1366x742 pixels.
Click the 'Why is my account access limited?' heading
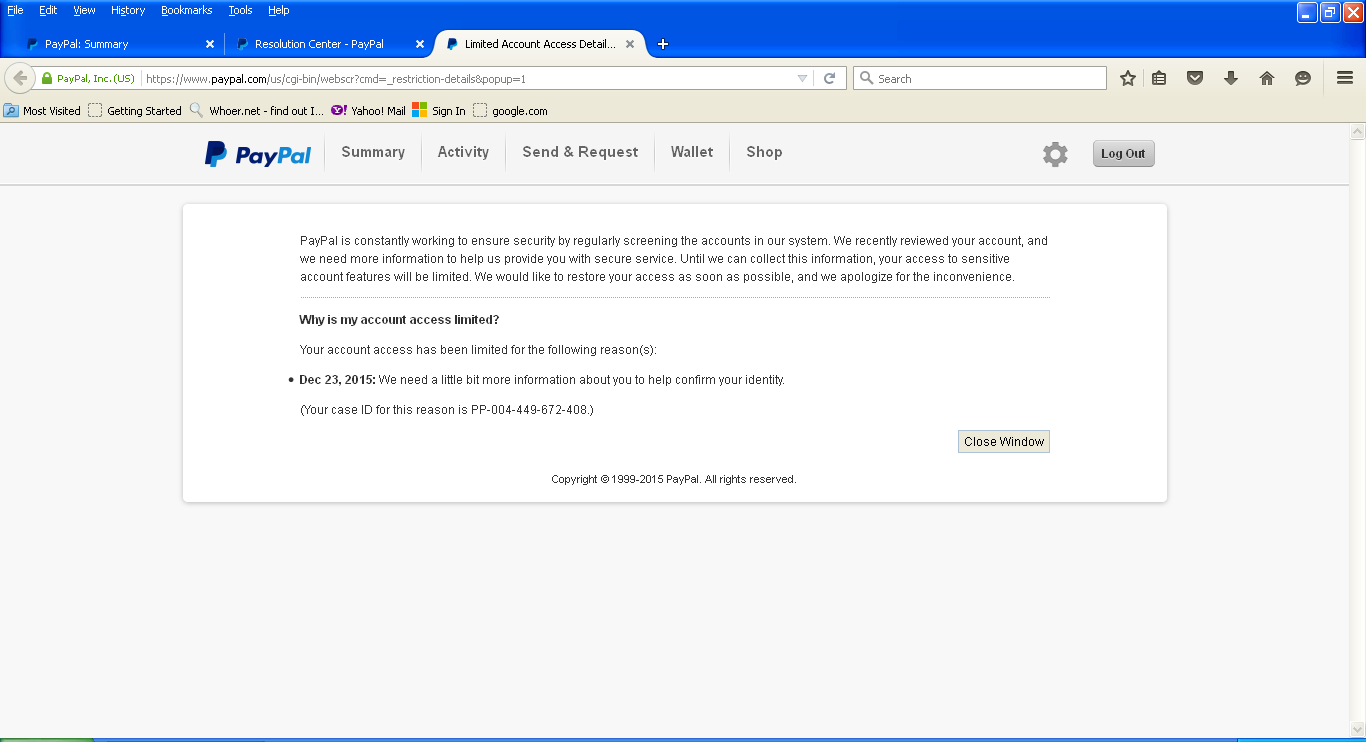point(399,320)
